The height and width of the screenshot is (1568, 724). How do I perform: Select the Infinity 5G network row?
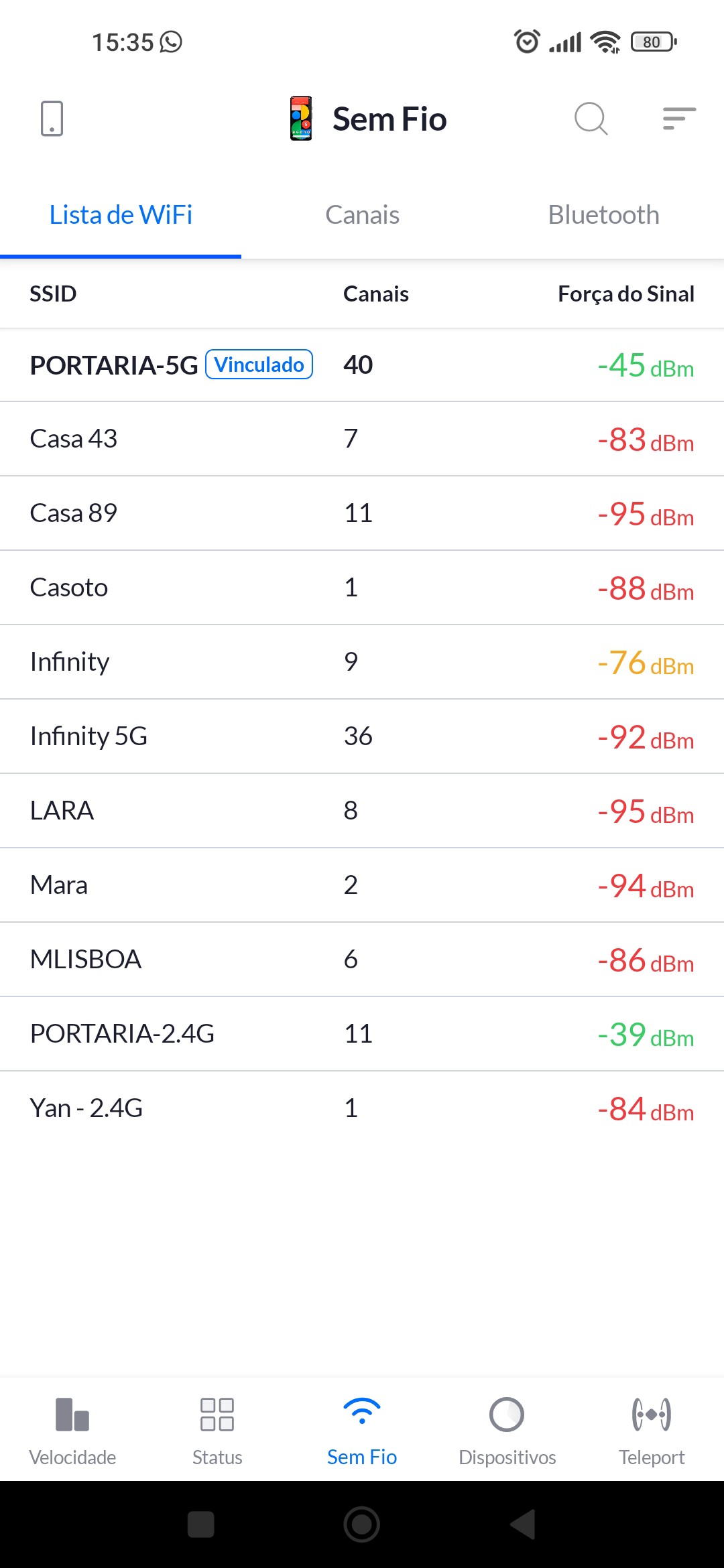pyautogui.click(x=362, y=736)
